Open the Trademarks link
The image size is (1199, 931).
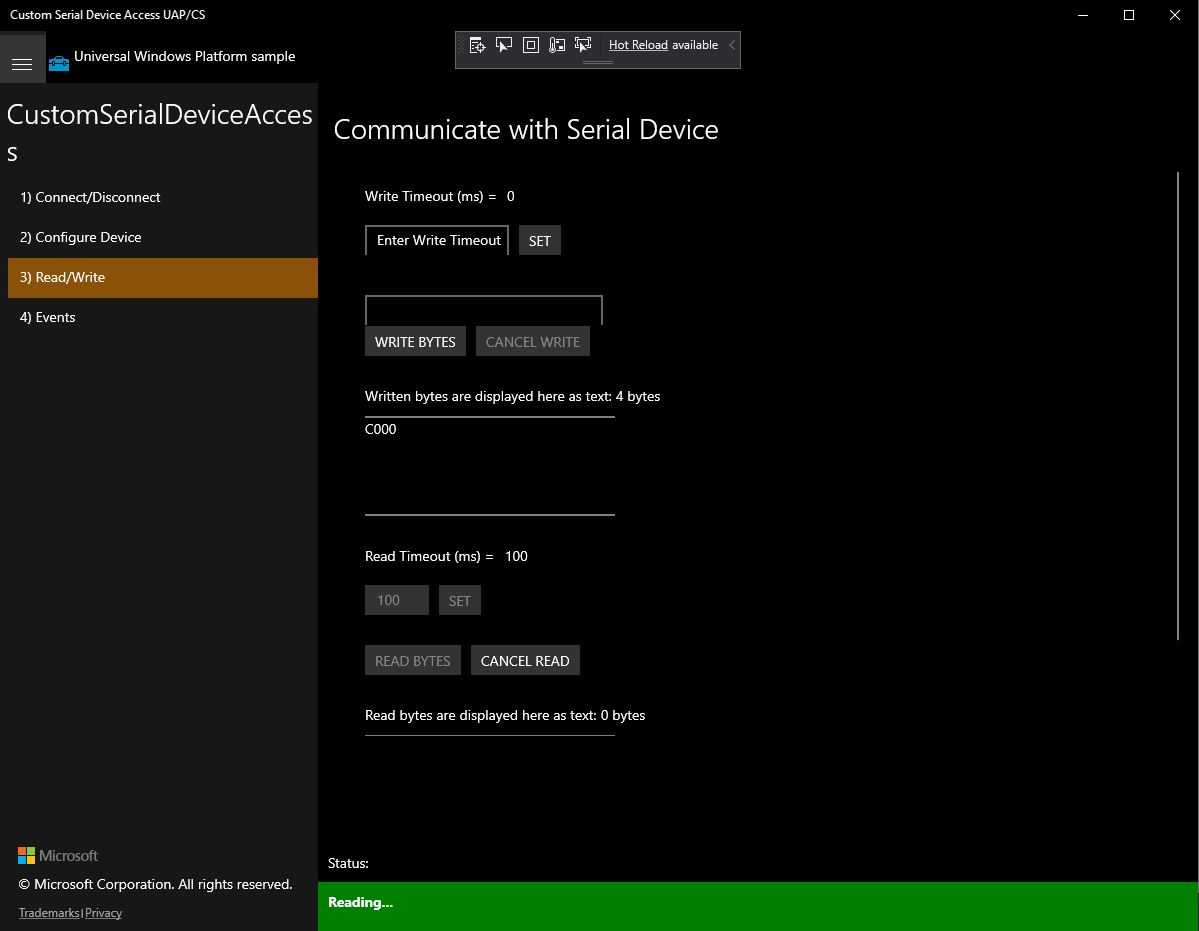pos(48,912)
